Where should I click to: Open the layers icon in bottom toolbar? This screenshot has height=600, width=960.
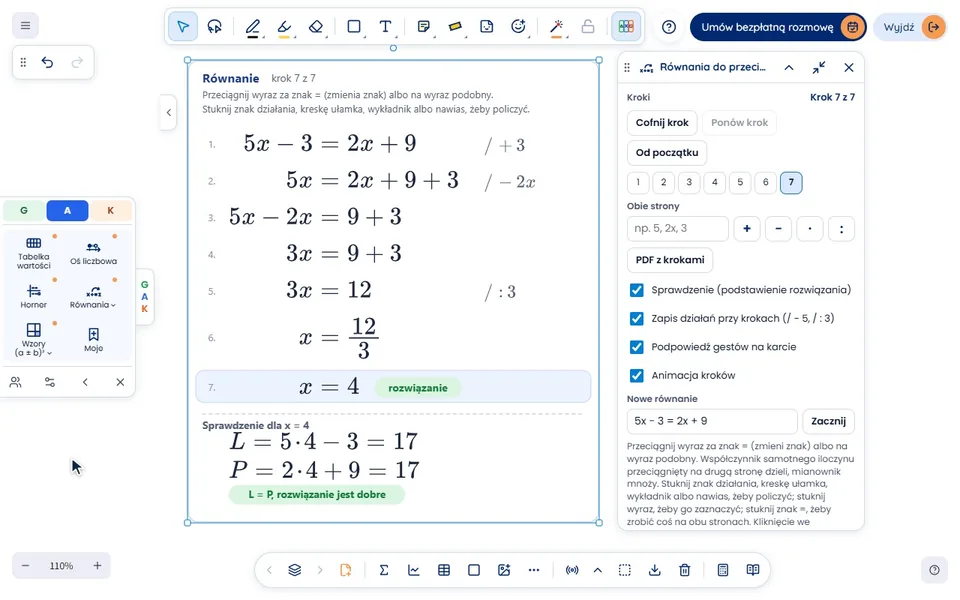(294, 570)
